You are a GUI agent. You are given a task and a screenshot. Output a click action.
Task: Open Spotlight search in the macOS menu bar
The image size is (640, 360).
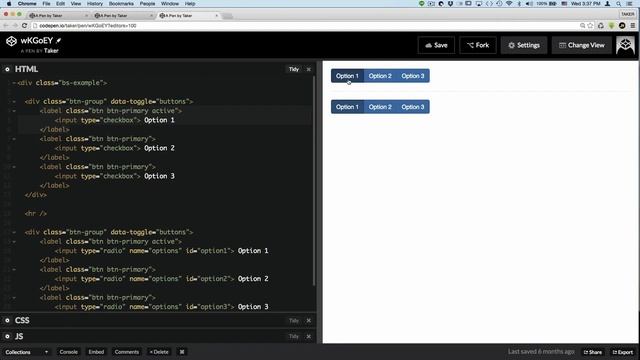click(x=619, y=4)
